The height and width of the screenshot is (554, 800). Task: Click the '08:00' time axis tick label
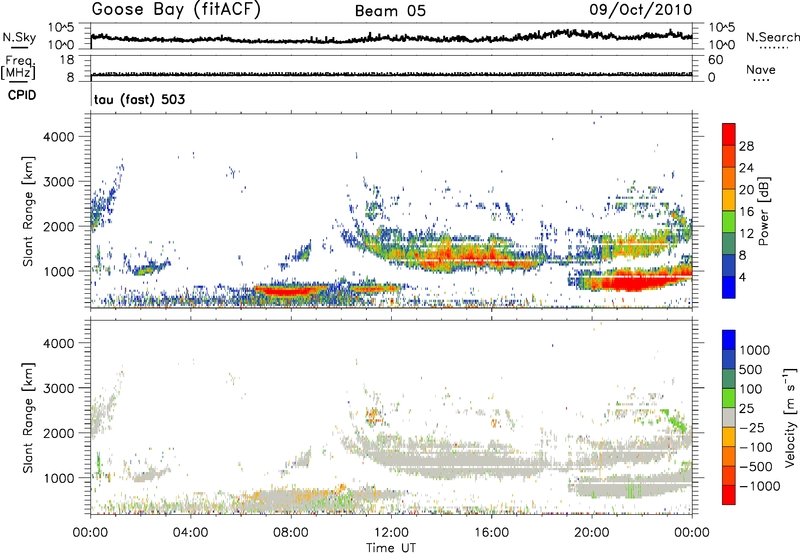[x=291, y=533]
